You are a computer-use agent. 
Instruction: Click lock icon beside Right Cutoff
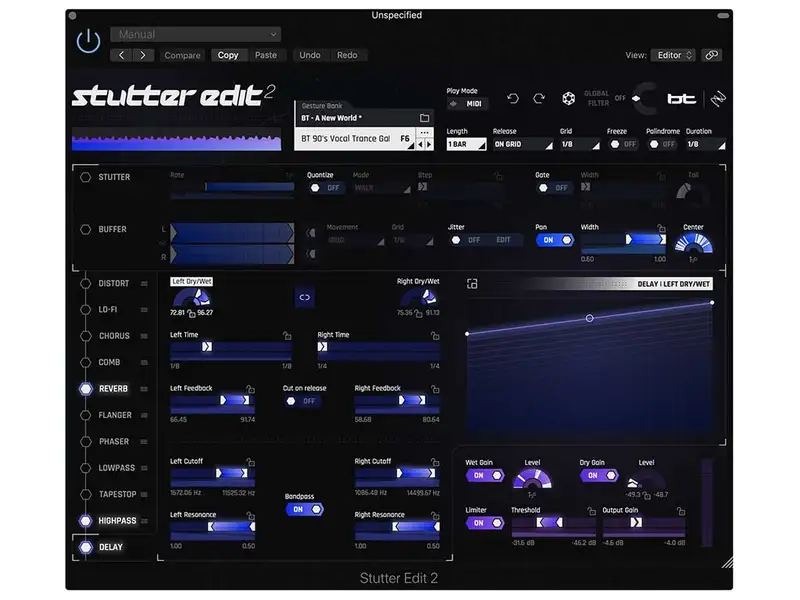[x=435, y=462]
